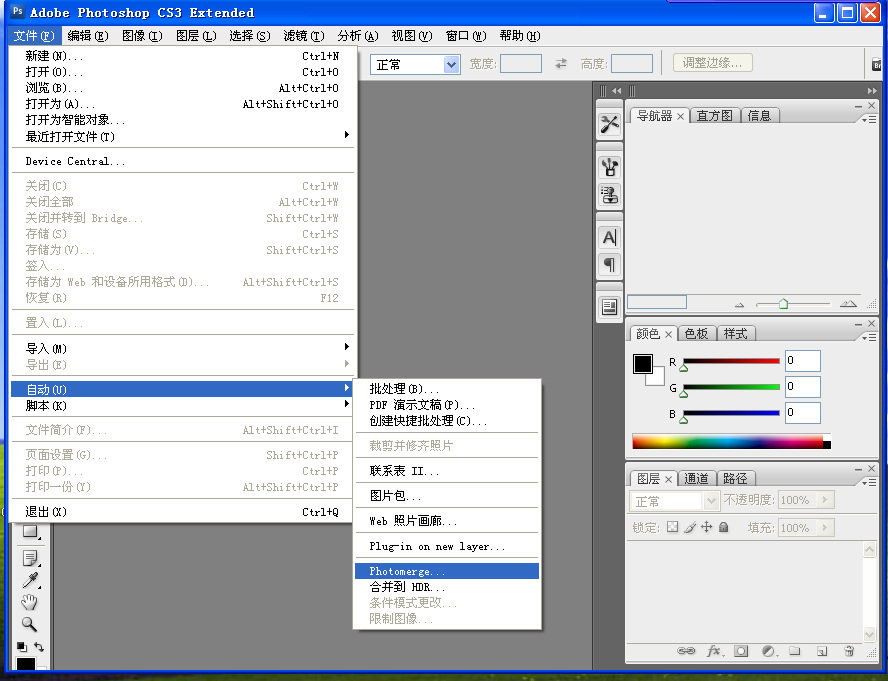Click the R value input field
Viewport: 888px width, 681px height.
coord(802,361)
